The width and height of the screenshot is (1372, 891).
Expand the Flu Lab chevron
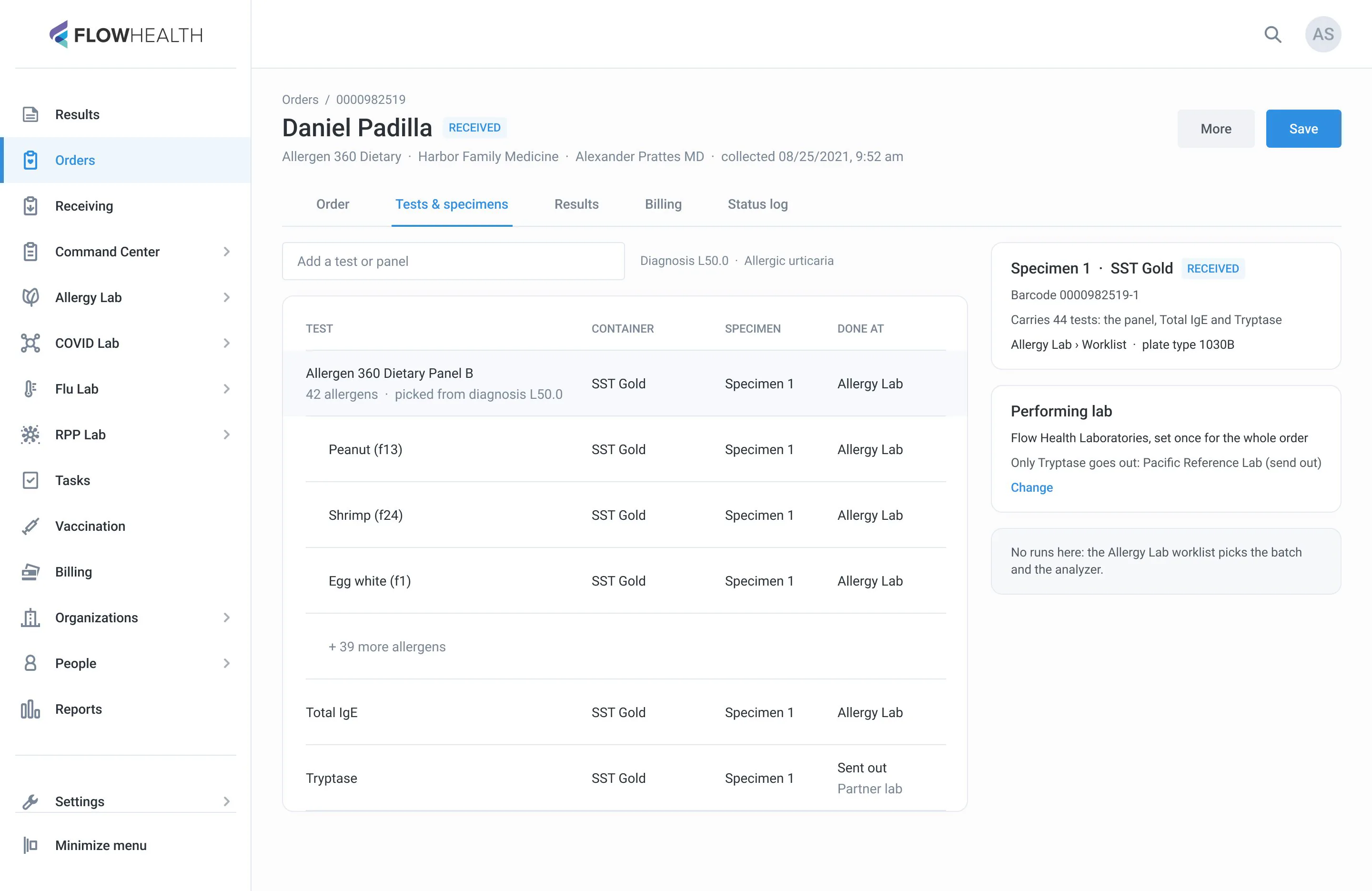click(227, 389)
